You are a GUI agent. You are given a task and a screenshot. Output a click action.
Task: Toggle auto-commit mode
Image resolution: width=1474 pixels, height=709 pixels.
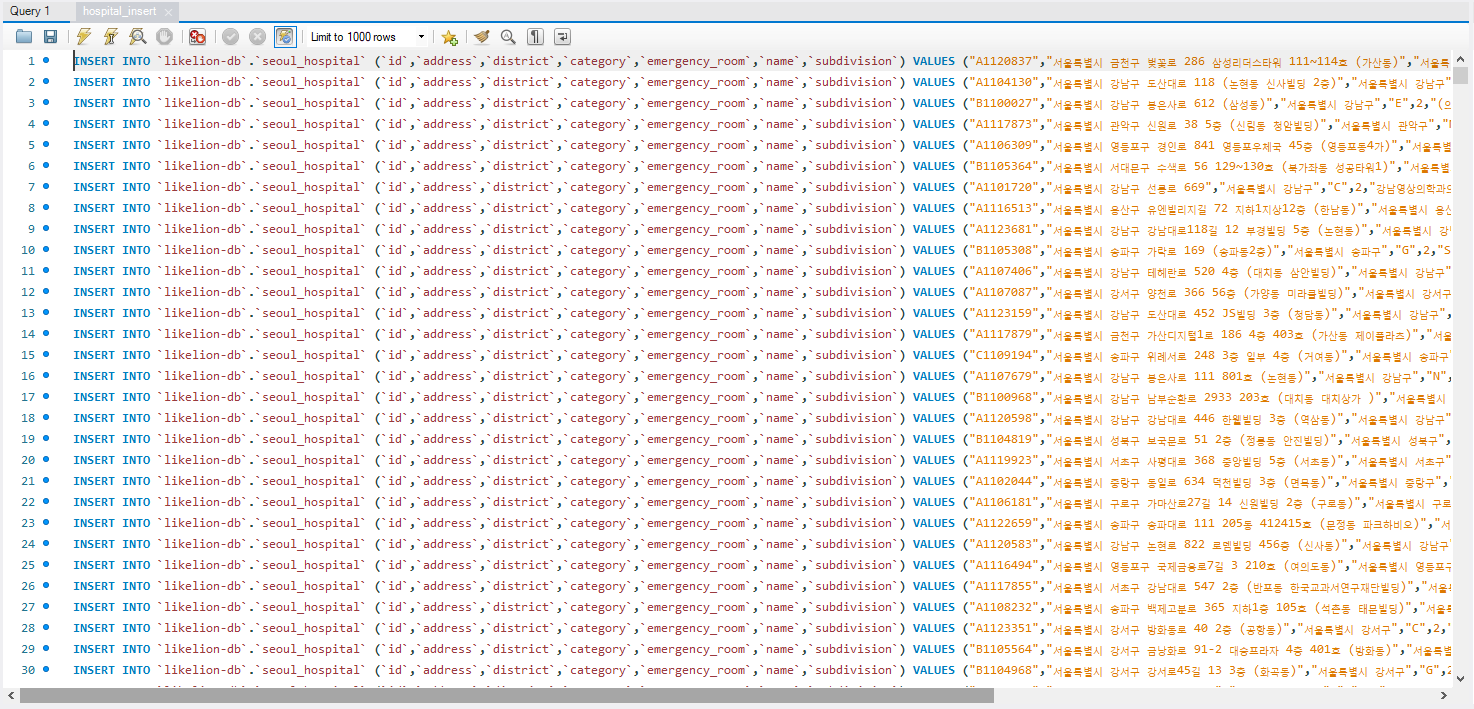pos(285,37)
